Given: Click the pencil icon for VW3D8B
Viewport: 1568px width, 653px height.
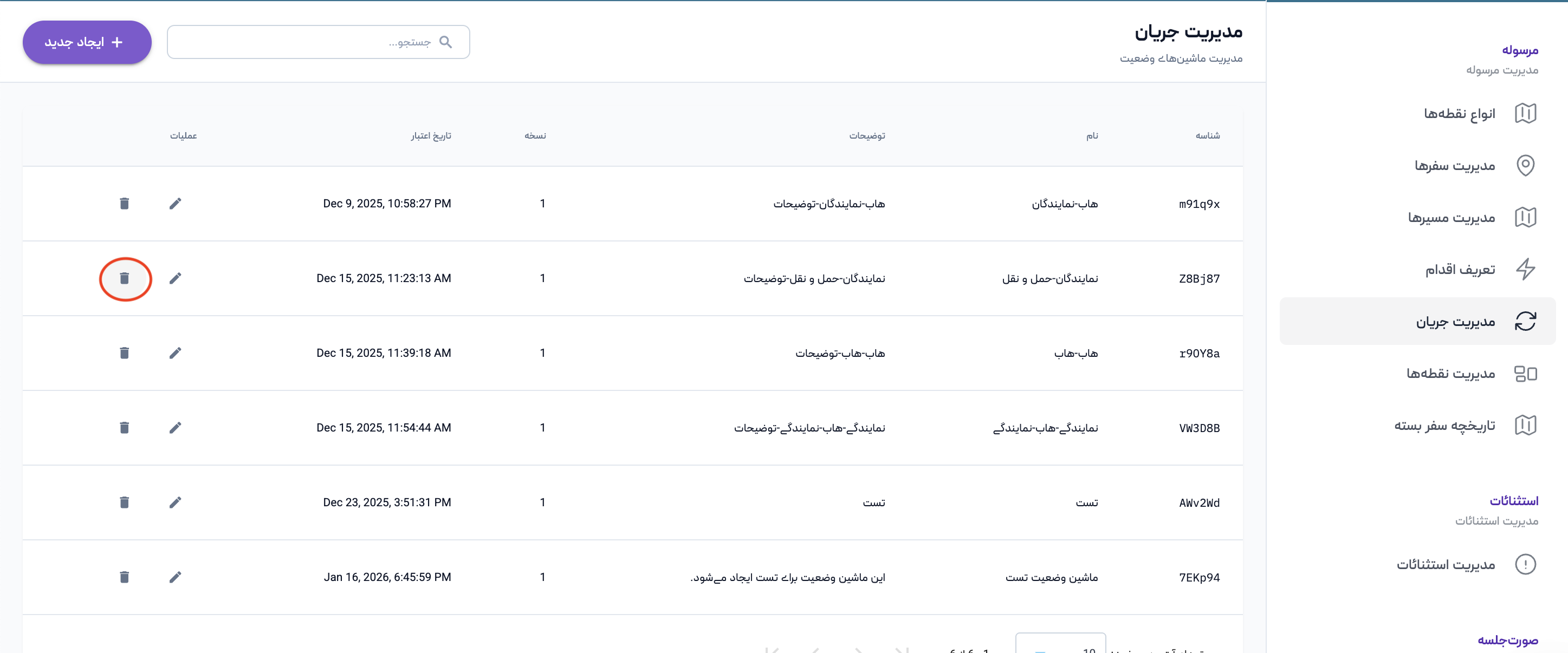Looking at the screenshot, I should pyautogui.click(x=176, y=427).
